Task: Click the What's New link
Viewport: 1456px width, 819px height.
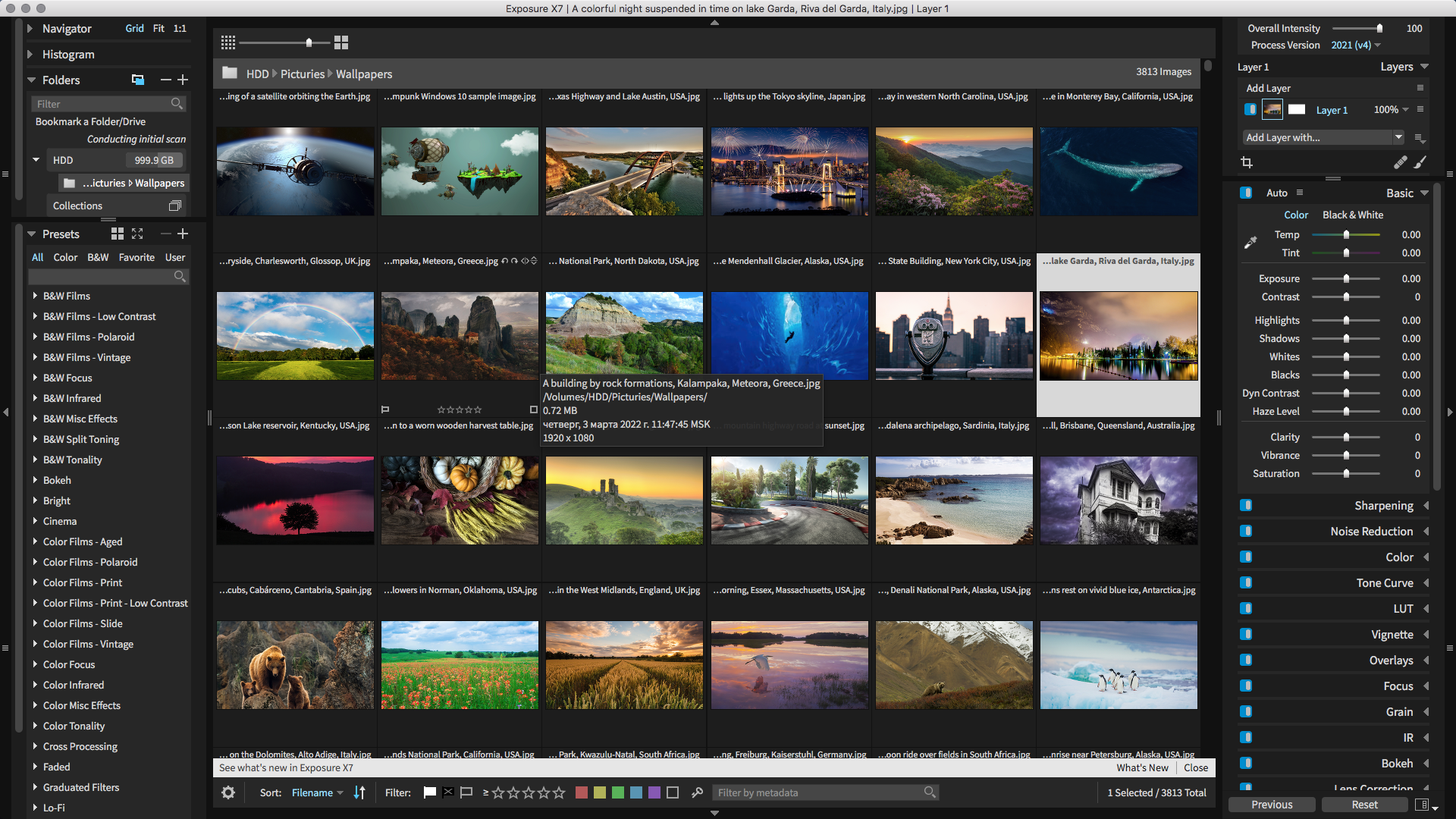Action: click(1141, 767)
